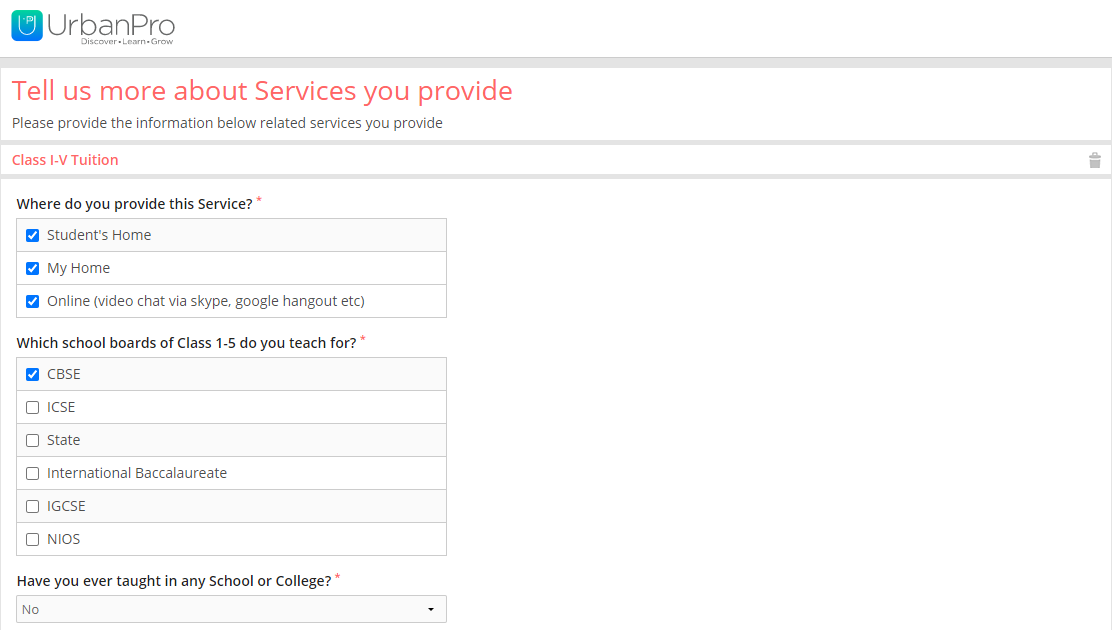Viewport: 1112px width, 630px height.
Task: Check the NIOS board option
Action: pos(32,539)
